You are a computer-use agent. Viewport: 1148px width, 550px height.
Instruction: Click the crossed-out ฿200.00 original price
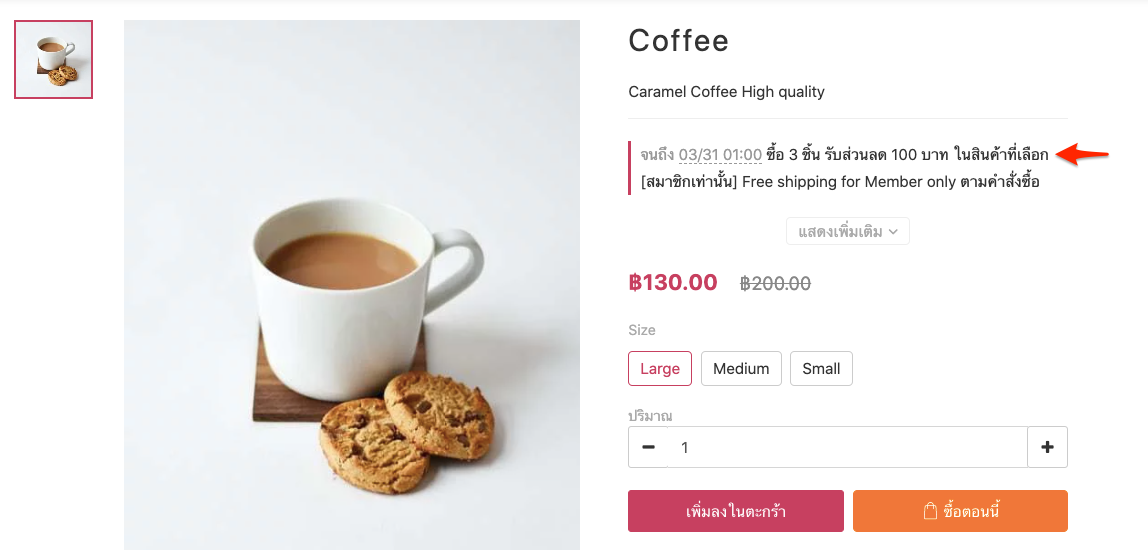775,283
